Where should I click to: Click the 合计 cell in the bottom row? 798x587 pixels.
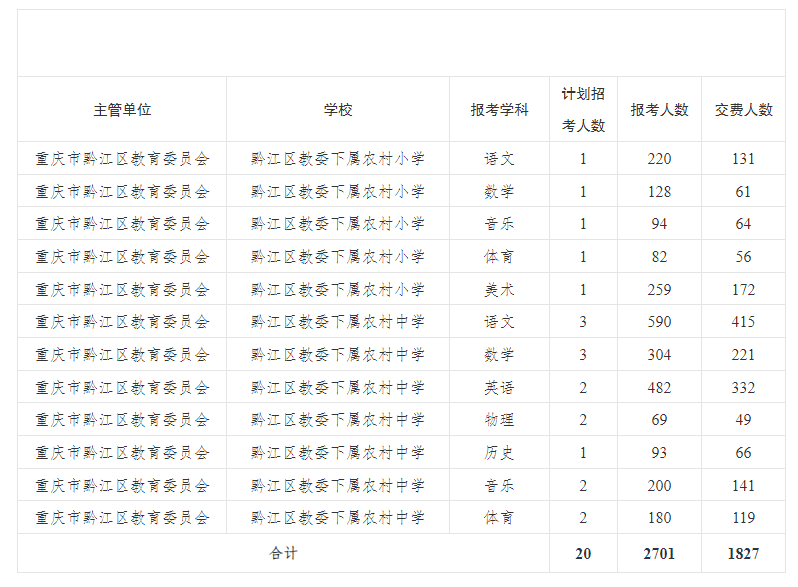(x=283, y=553)
